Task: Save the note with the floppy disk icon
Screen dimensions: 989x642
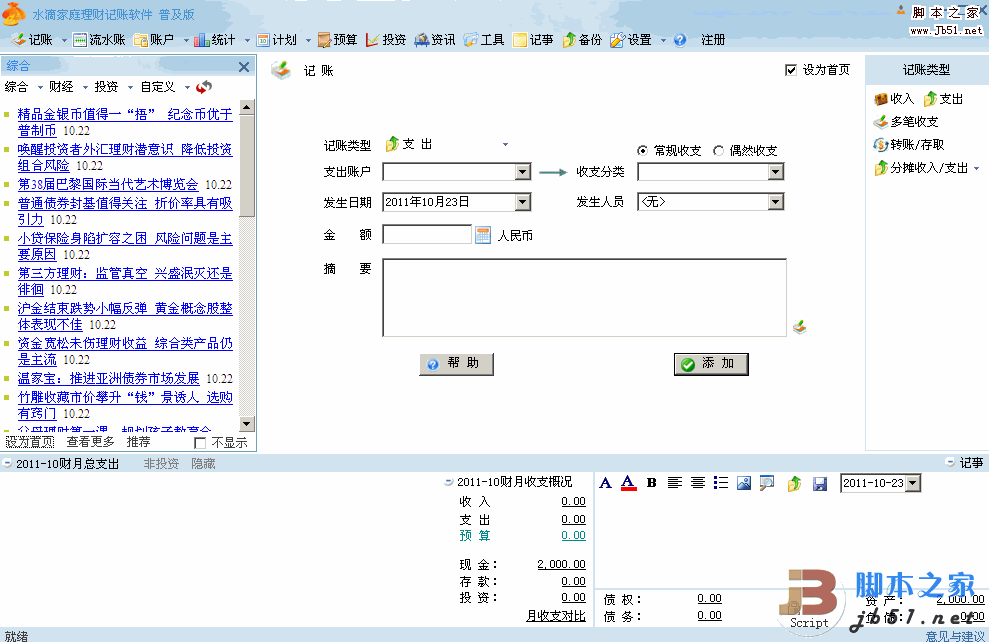Action: [x=820, y=483]
